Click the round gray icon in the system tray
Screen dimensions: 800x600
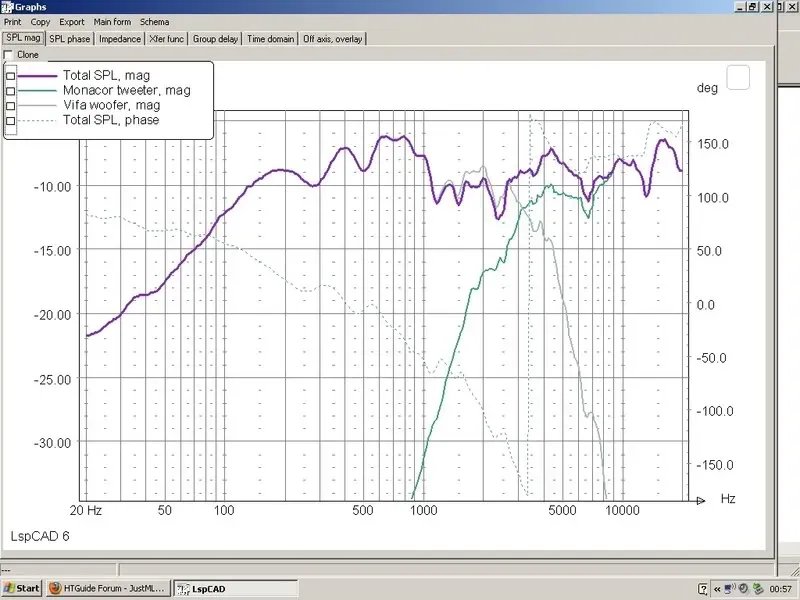pyautogui.click(x=743, y=589)
